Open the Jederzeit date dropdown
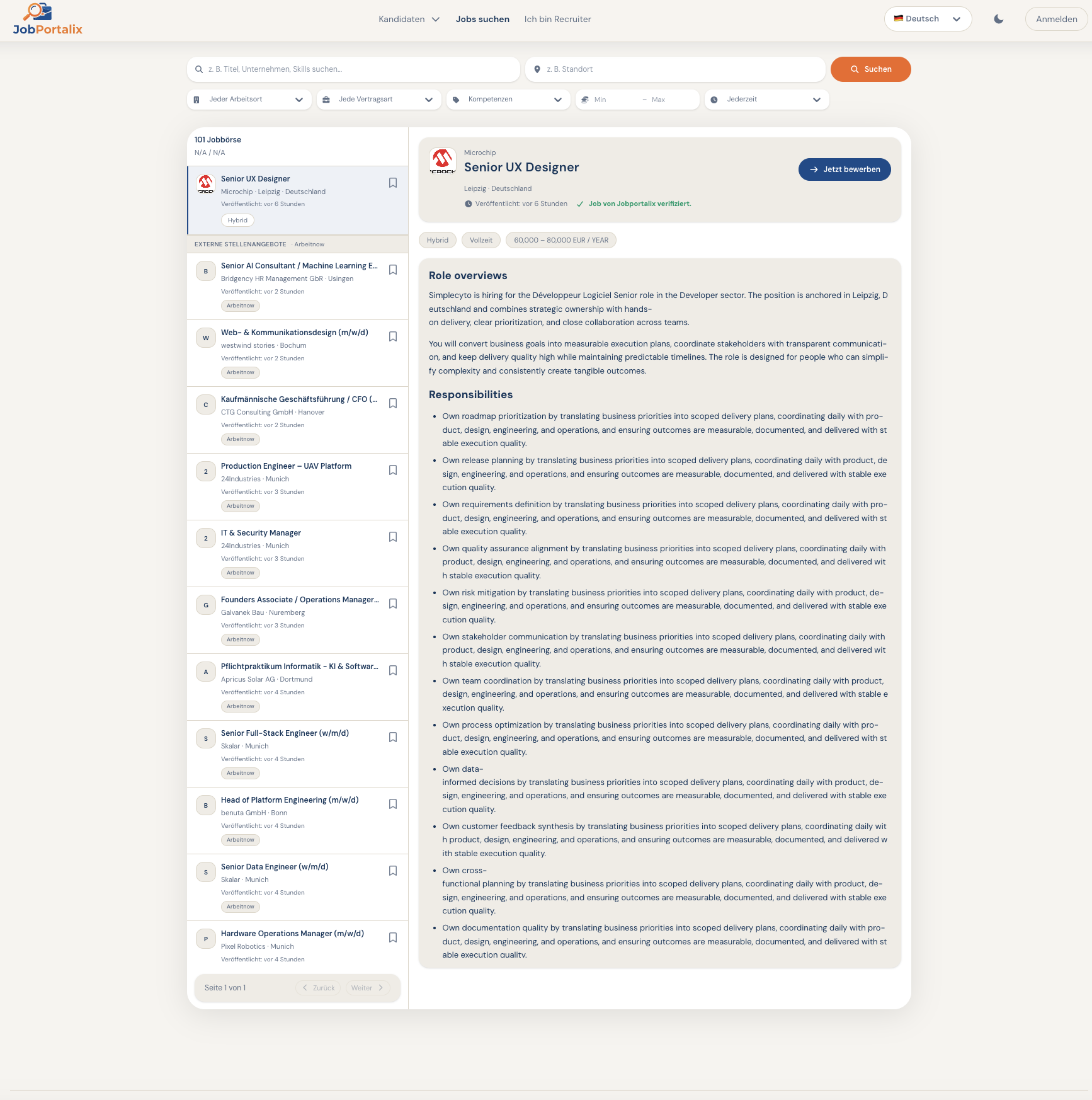The width and height of the screenshot is (1092, 1100). tap(766, 100)
